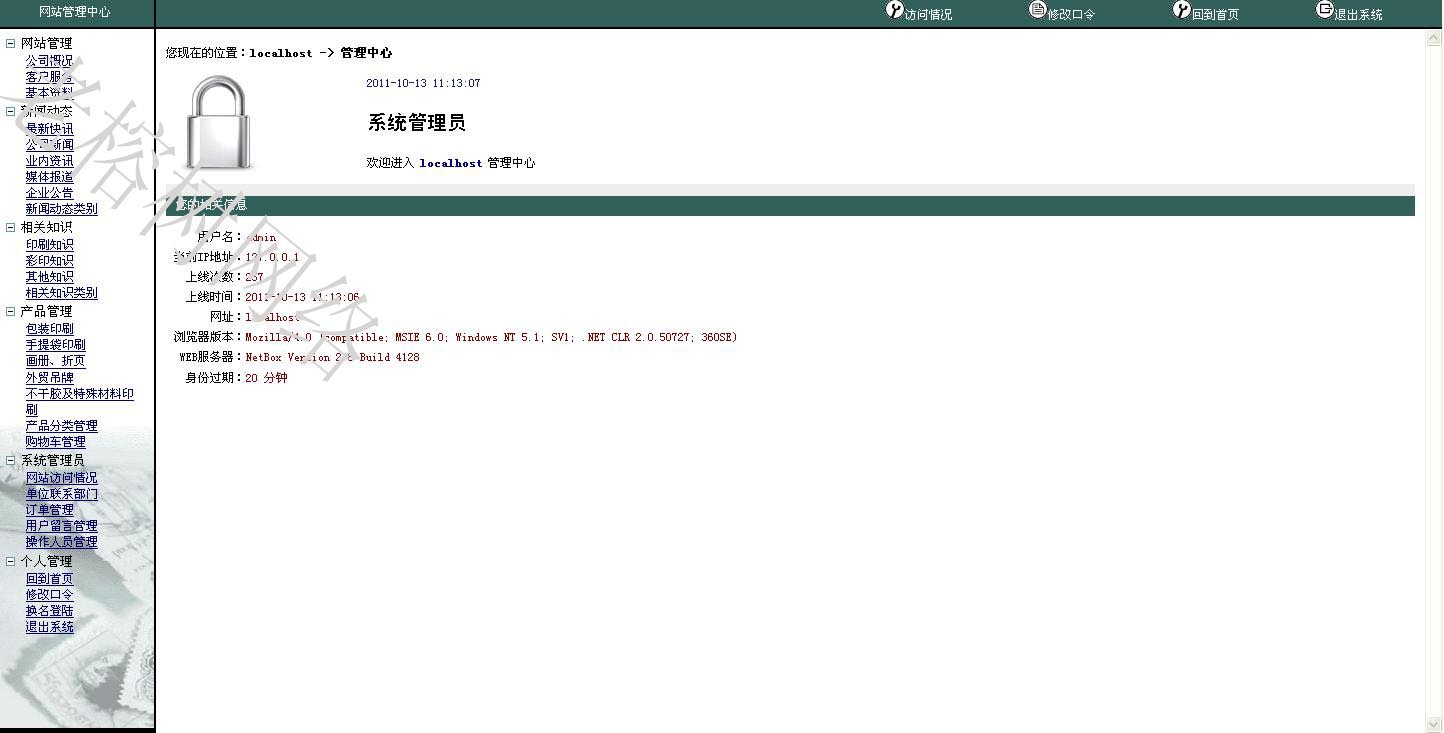Click the localhost link in welcome message

coord(450,163)
